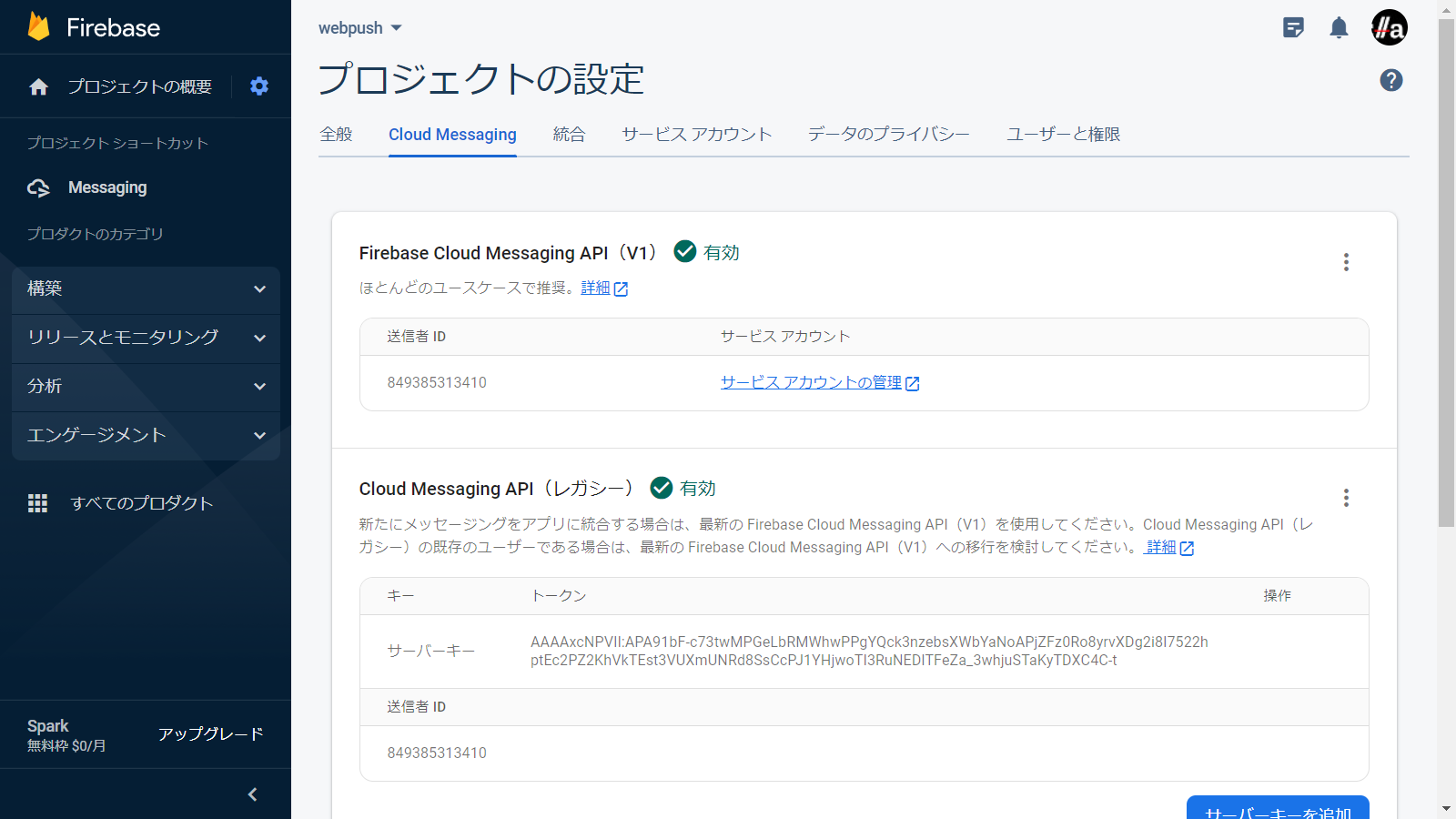This screenshot has height=819, width=1456.
Task: Click the scrollbar down arrow
Action: [1446, 808]
